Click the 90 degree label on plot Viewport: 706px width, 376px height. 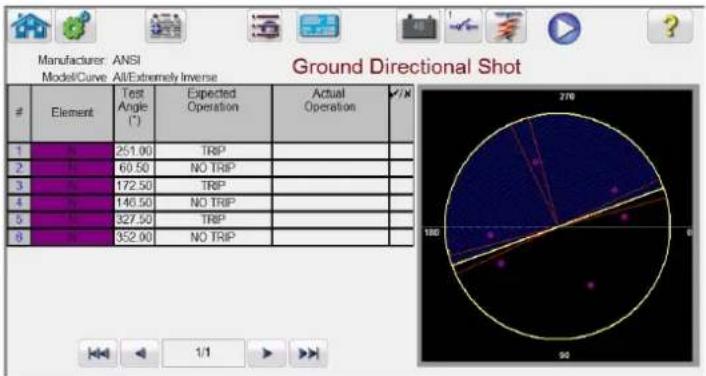pyautogui.click(x=565, y=355)
